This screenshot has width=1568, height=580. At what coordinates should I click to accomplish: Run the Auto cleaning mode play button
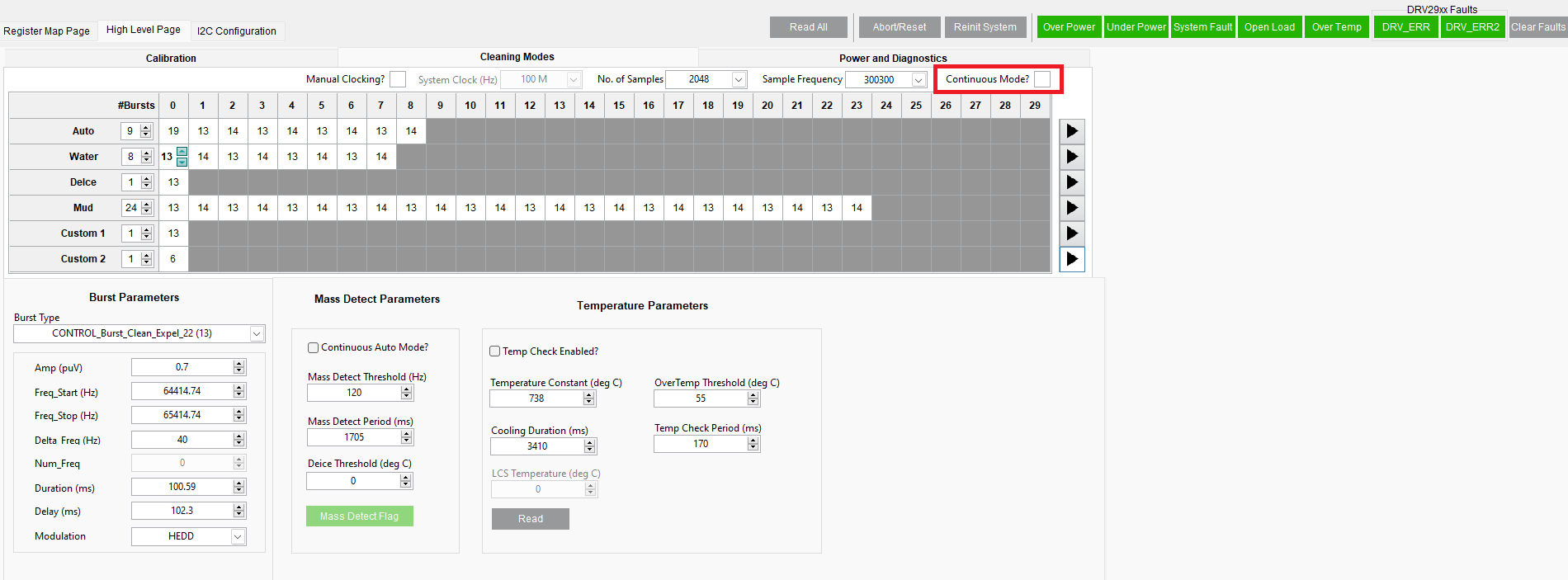pos(1071,131)
